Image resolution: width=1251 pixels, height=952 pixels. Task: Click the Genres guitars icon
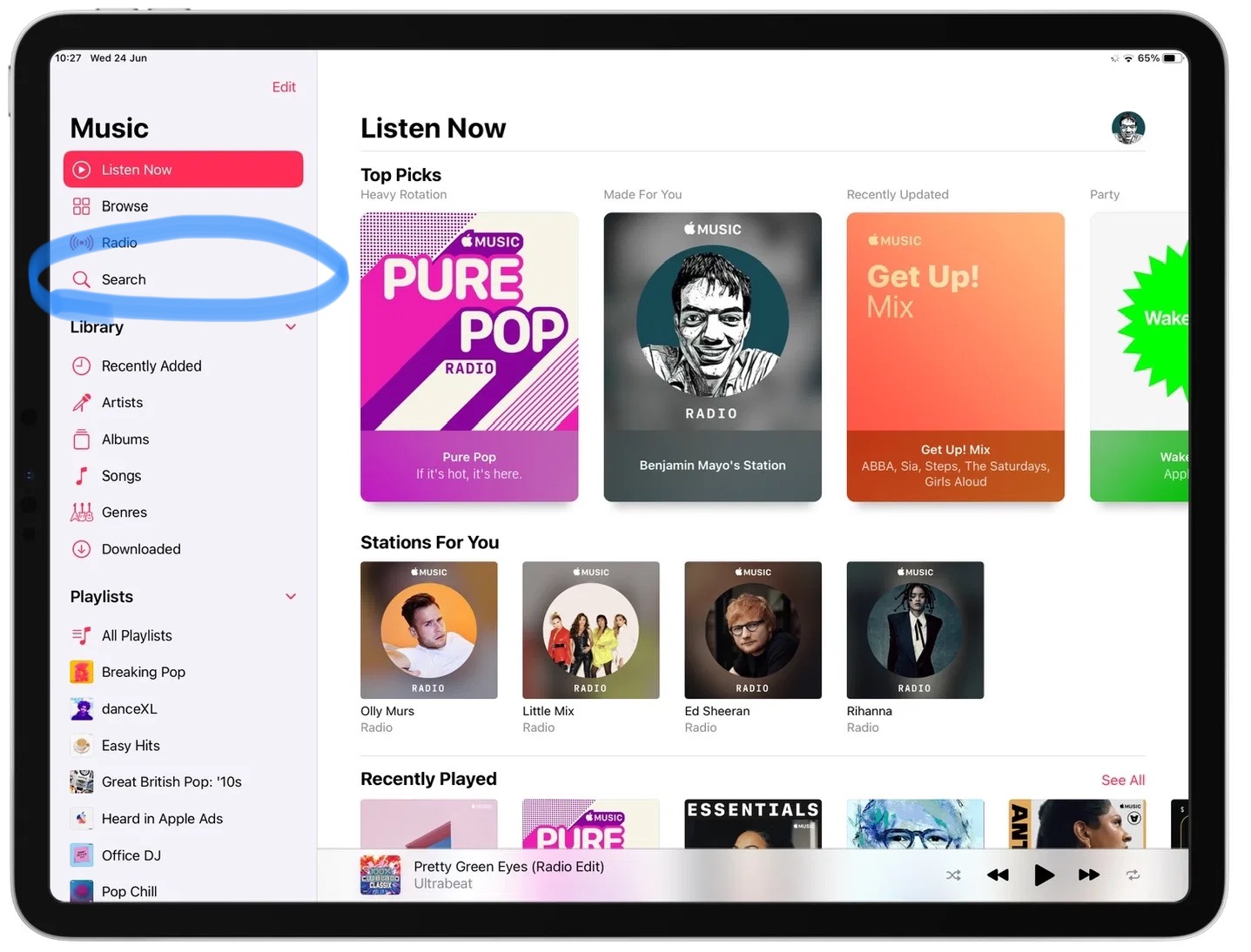[81, 513]
